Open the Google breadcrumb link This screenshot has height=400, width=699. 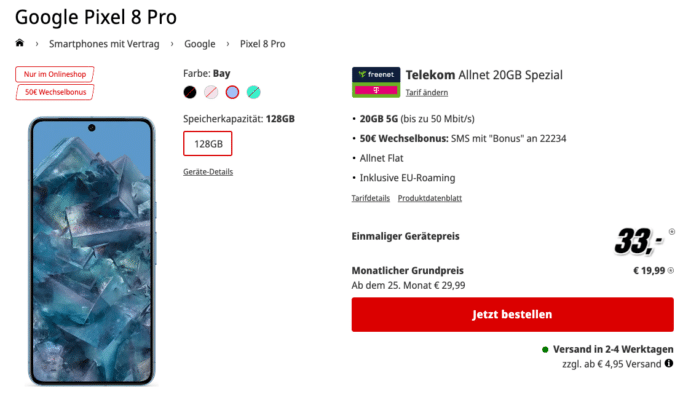point(200,44)
